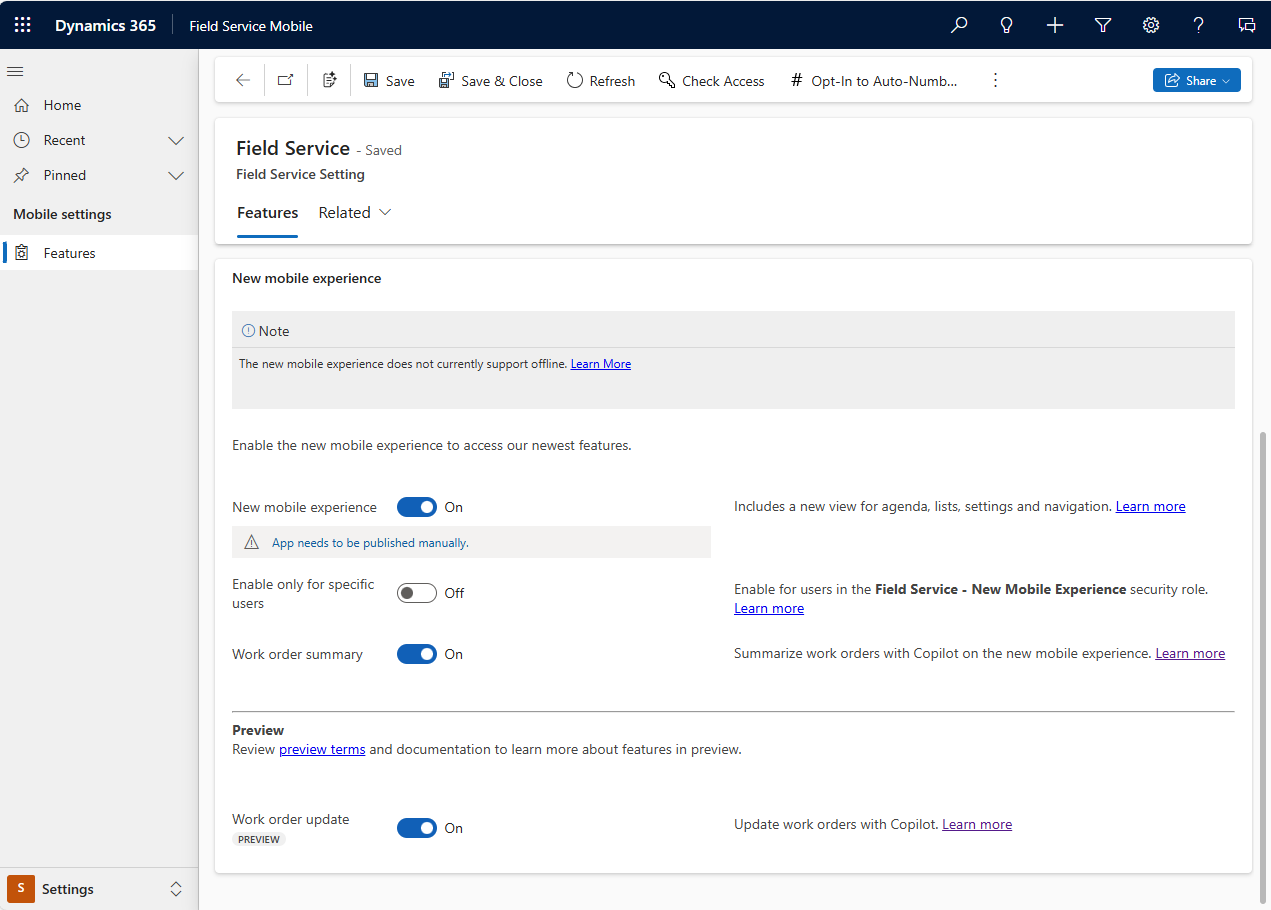Click the PREVIEW badge under Work order update
This screenshot has width=1271, height=910.
pos(259,840)
